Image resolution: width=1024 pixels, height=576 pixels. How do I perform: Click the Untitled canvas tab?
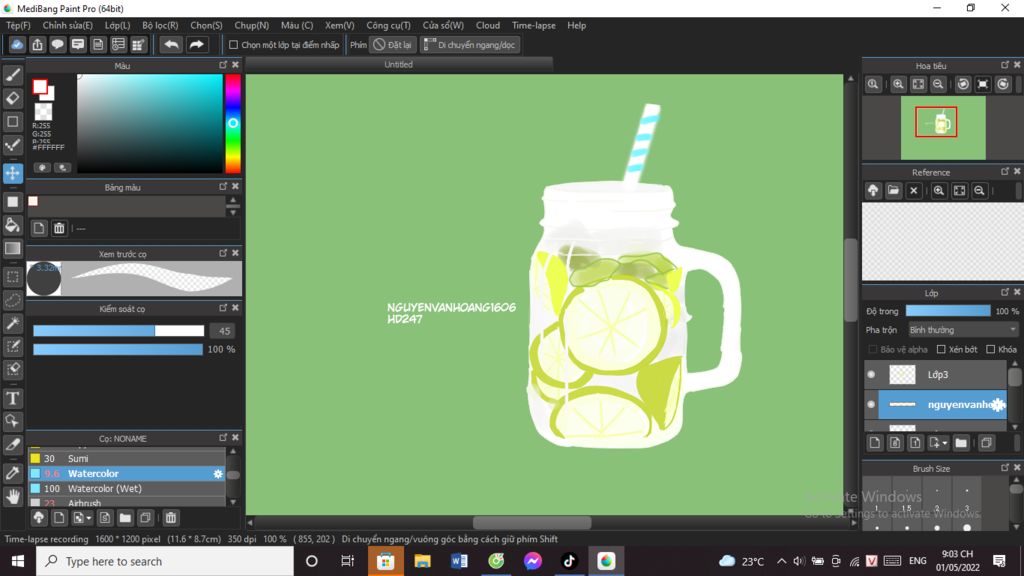(398, 65)
